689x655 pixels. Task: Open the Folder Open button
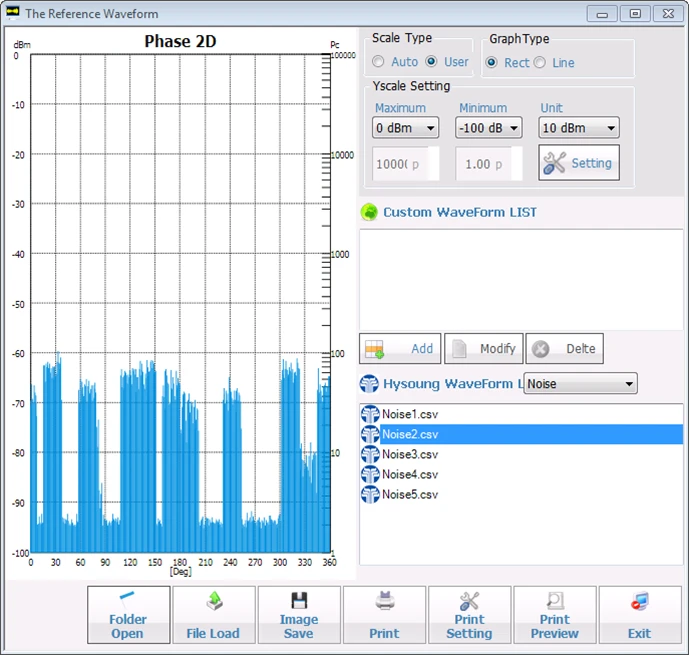click(x=128, y=614)
